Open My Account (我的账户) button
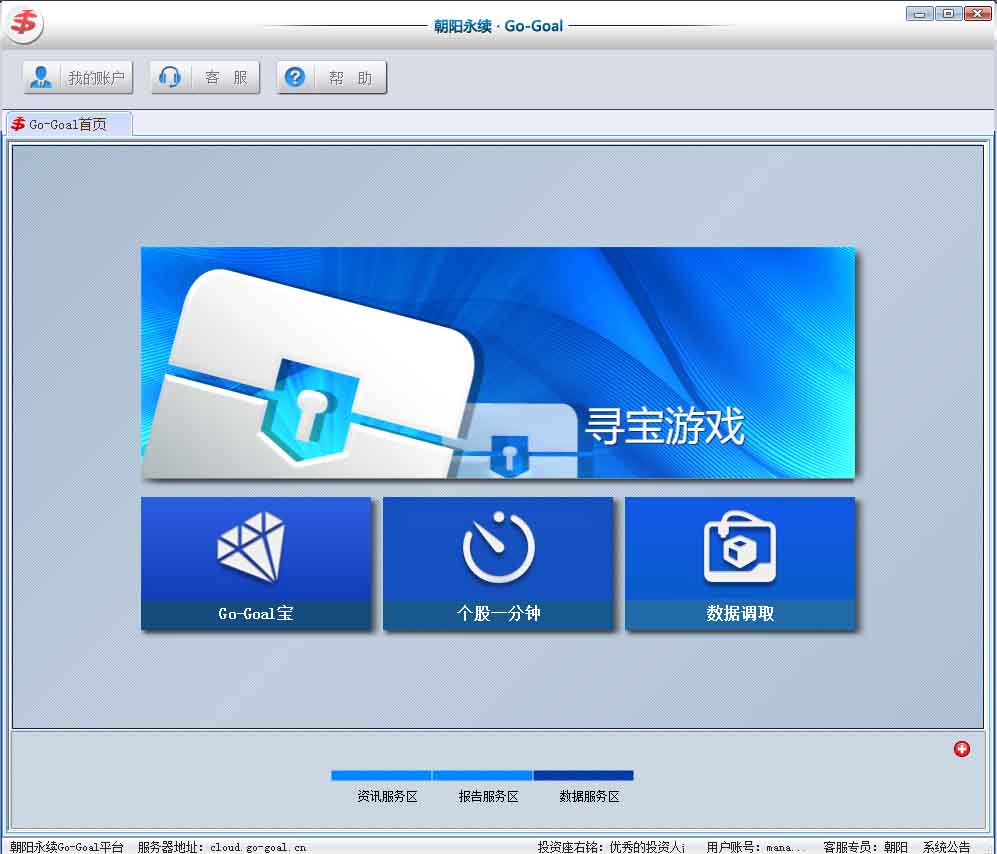This screenshot has height=854, width=997. [78, 78]
